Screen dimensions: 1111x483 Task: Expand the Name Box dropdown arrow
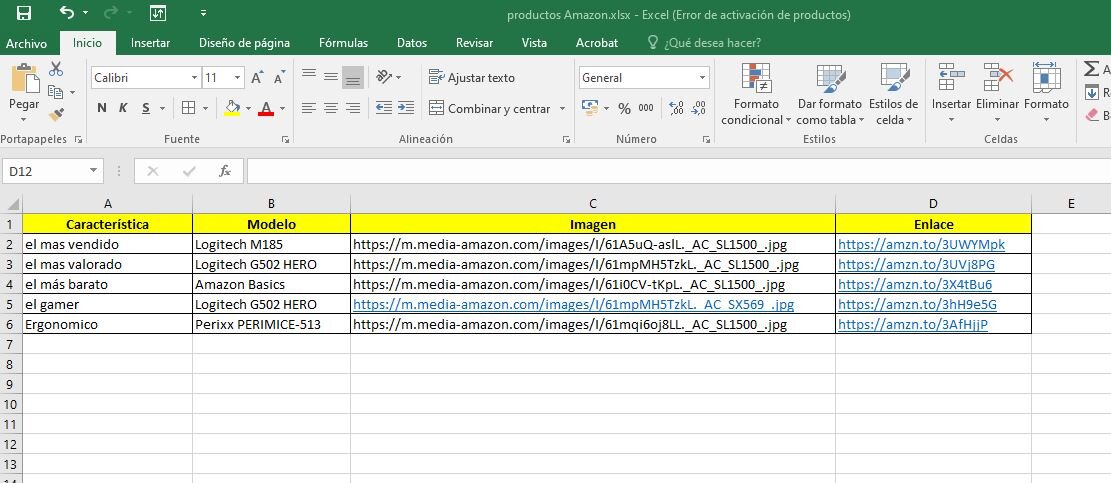click(x=94, y=171)
